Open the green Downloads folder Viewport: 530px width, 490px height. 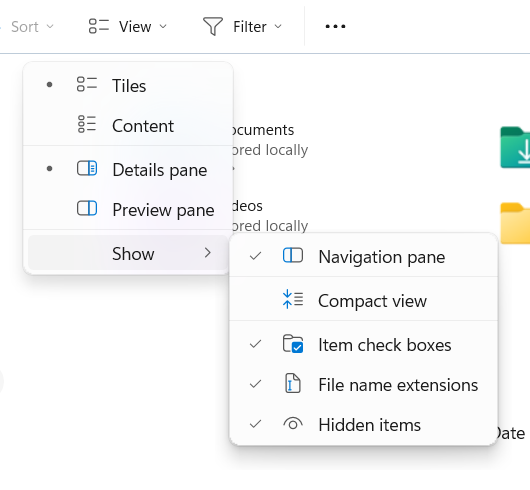(x=515, y=147)
